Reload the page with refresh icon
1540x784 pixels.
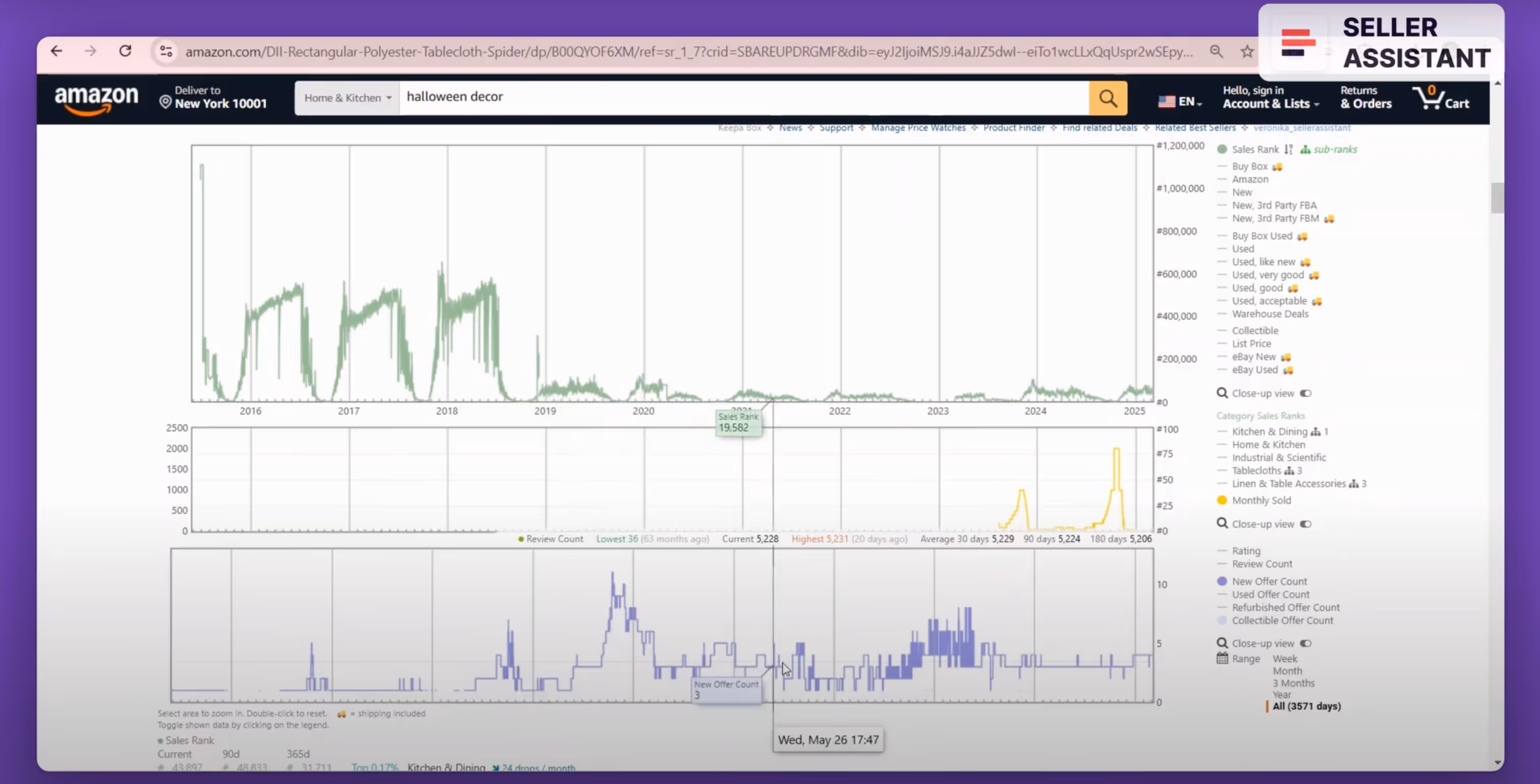[x=125, y=51]
